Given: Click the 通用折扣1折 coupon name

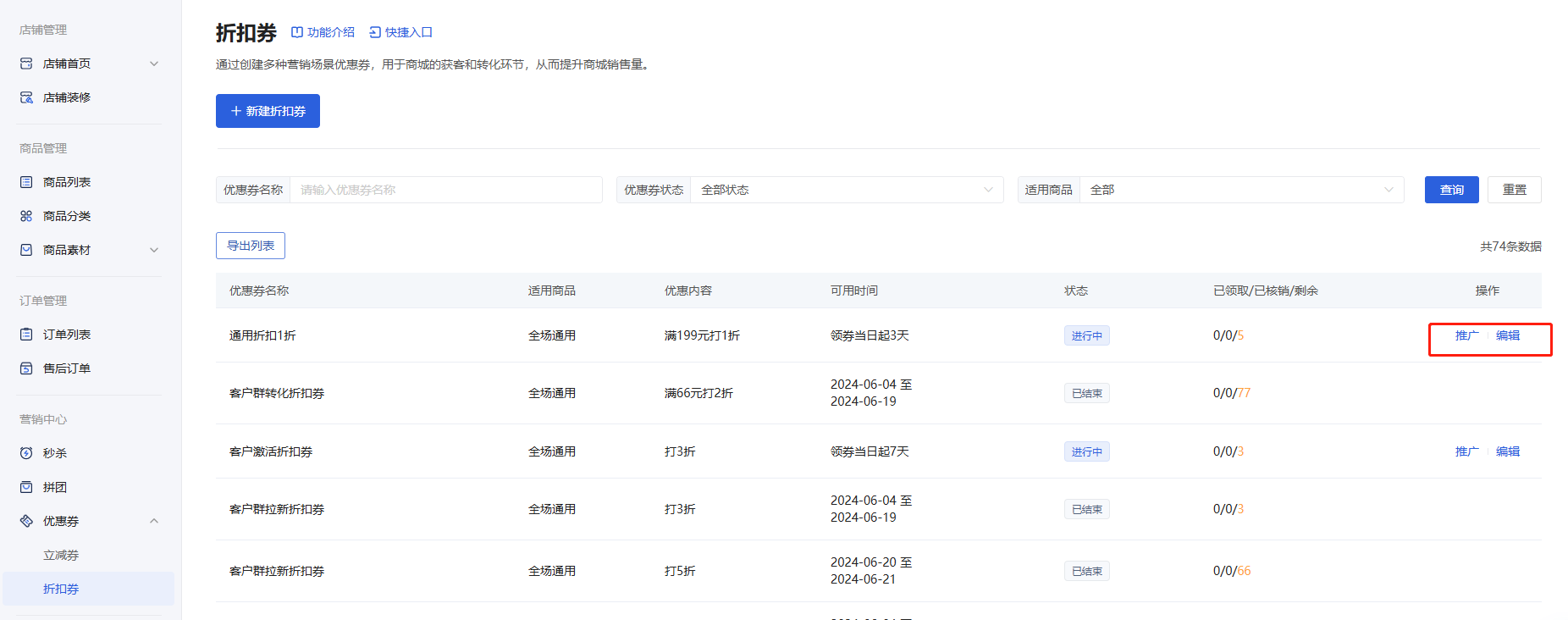Looking at the screenshot, I should click(x=262, y=335).
